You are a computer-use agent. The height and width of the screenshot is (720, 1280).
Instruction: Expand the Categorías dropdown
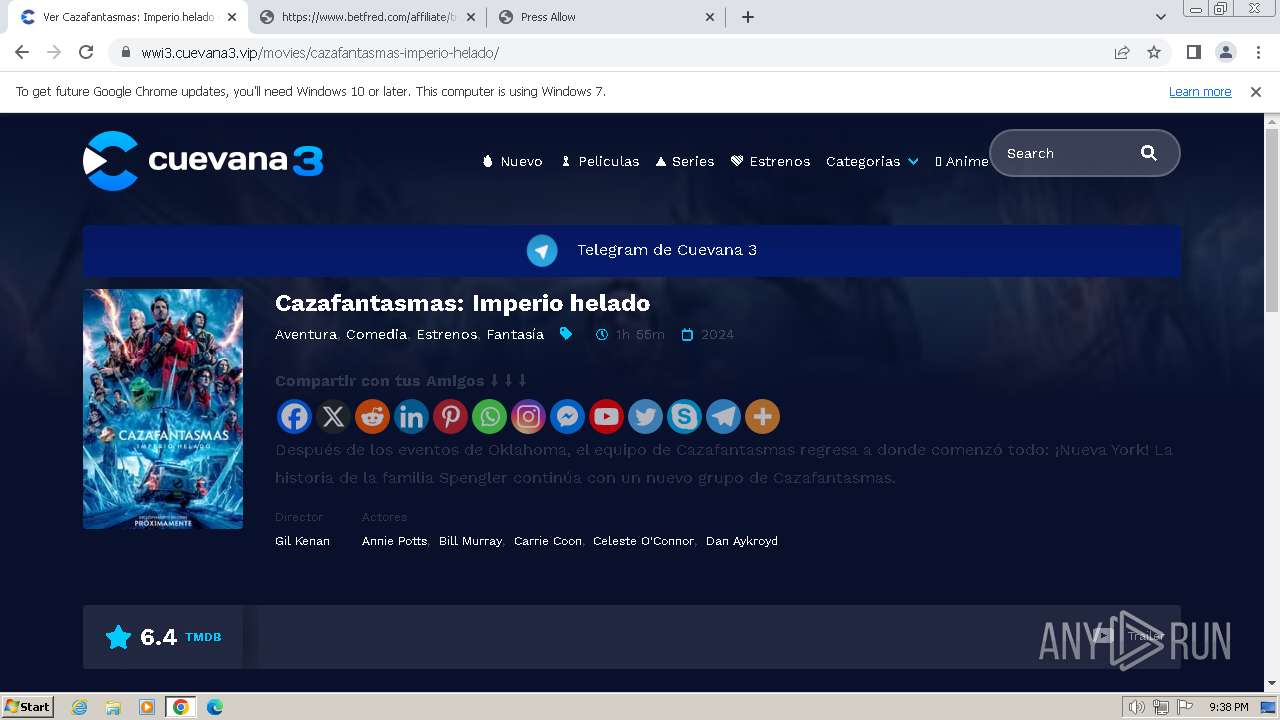click(872, 161)
